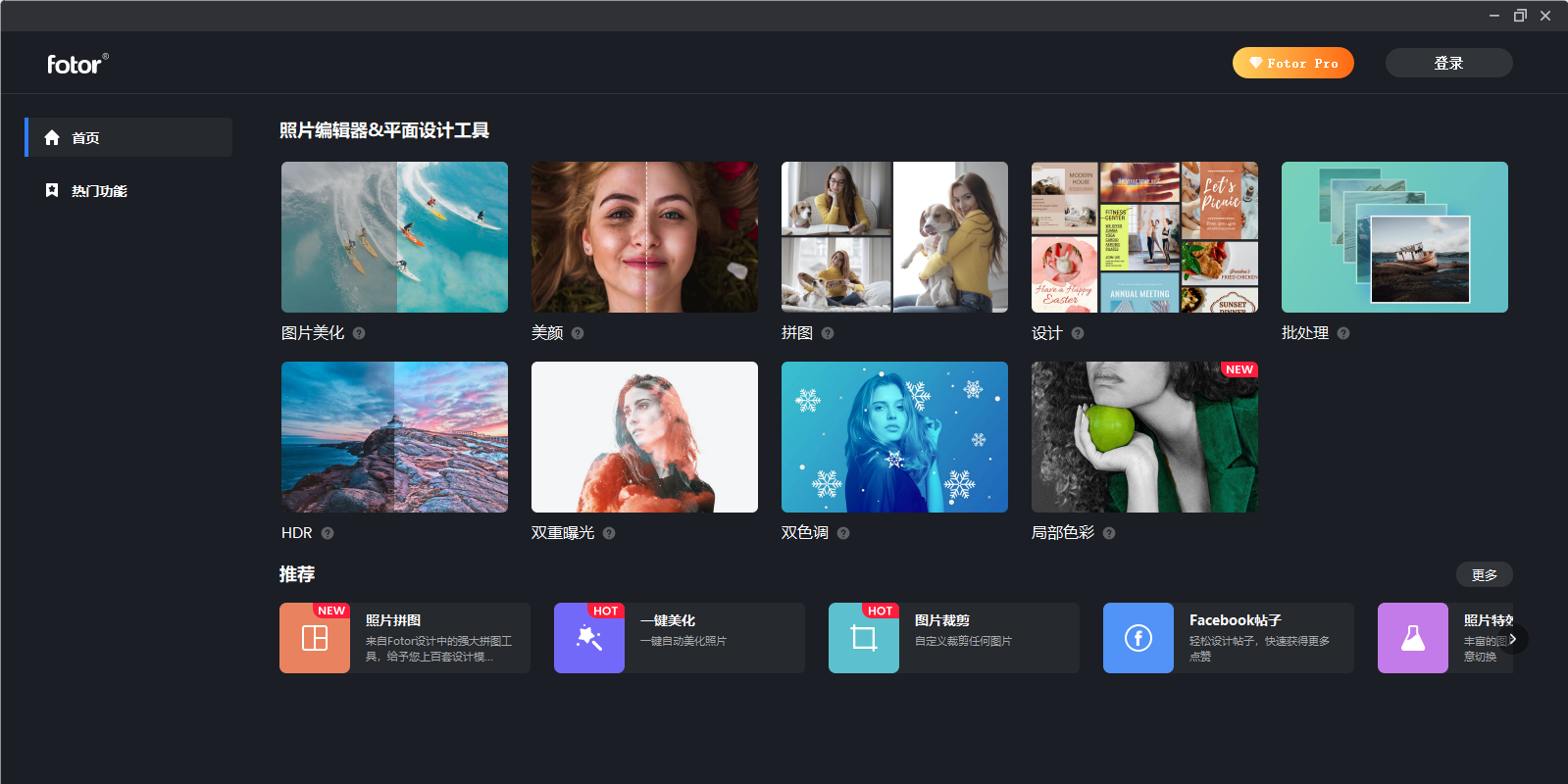Click the 美颜 label text
1568x784 pixels.
click(547, 333)
